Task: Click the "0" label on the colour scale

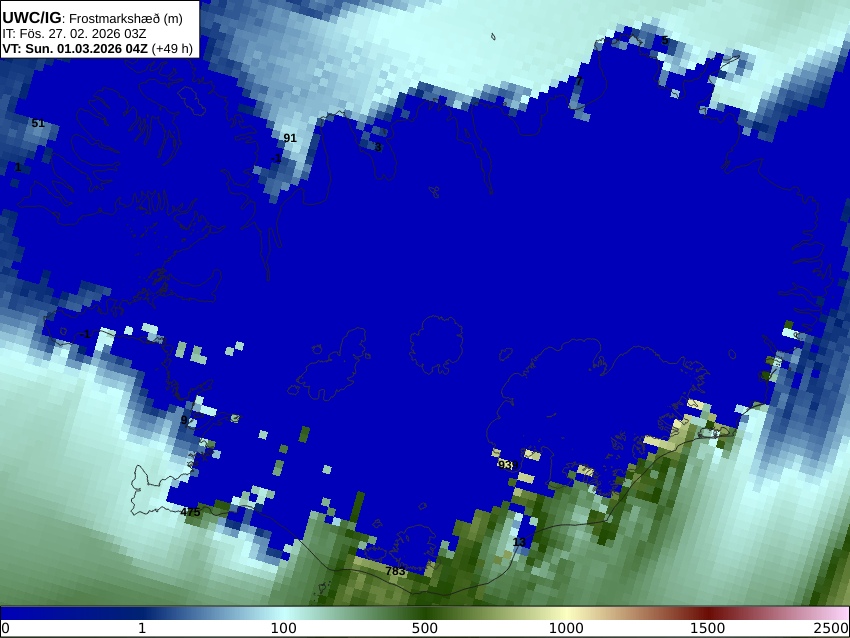Action: coord(5,628)
